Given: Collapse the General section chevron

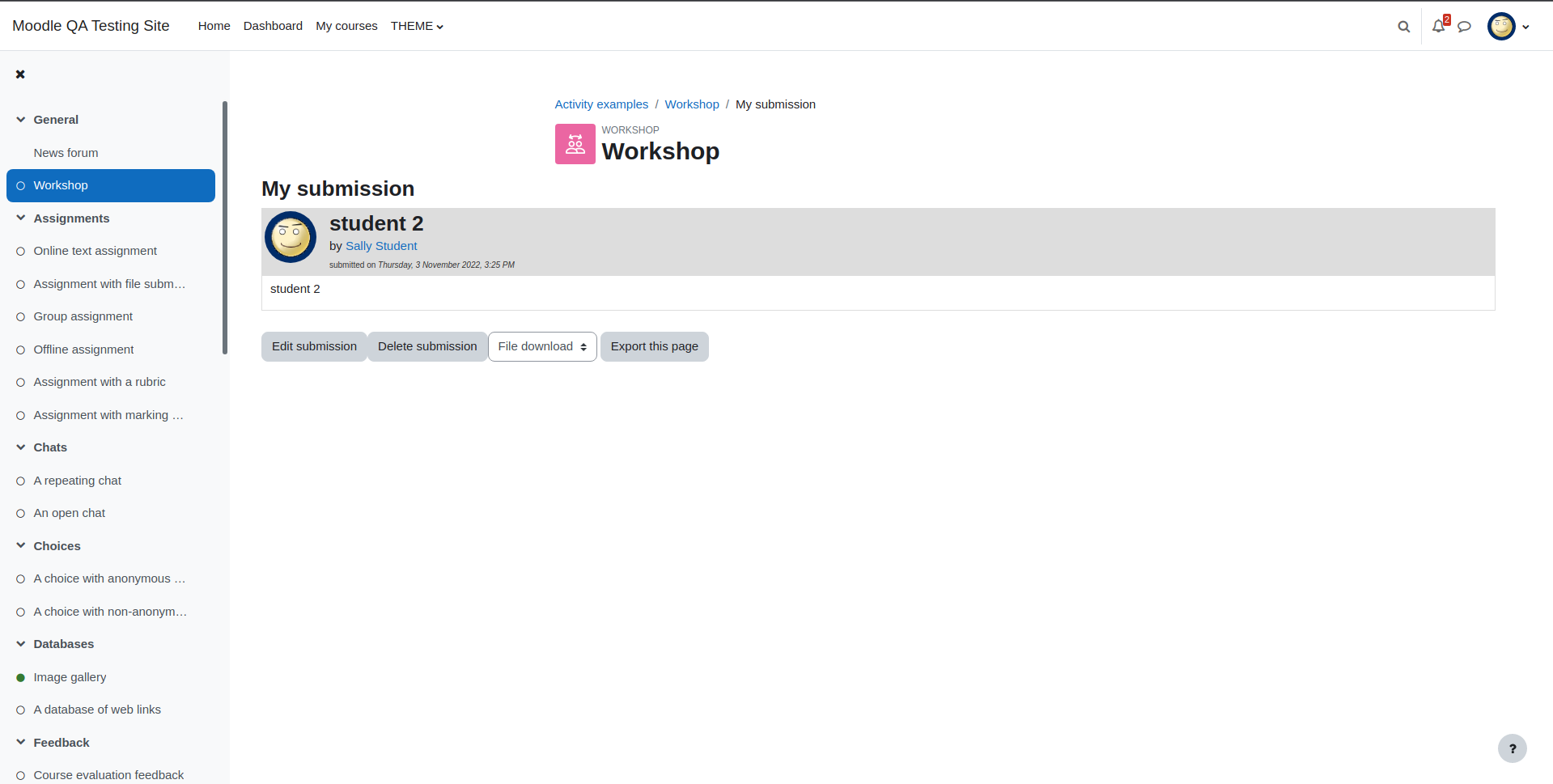Looking at the screenshot, I should point(21,120).
